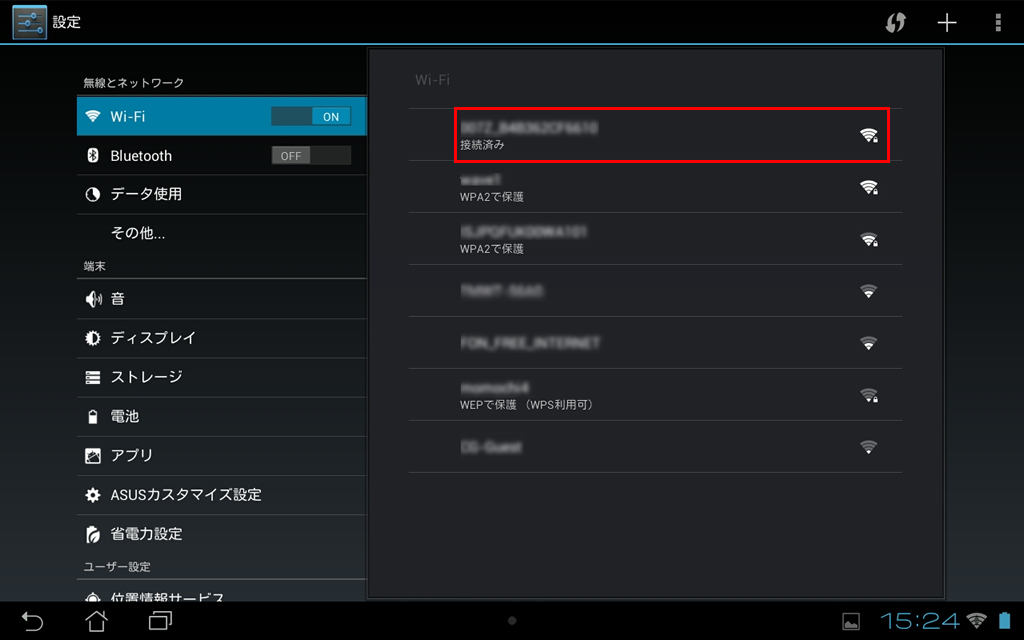Open the Bluetooth settings entry

[x=221, y=155]
